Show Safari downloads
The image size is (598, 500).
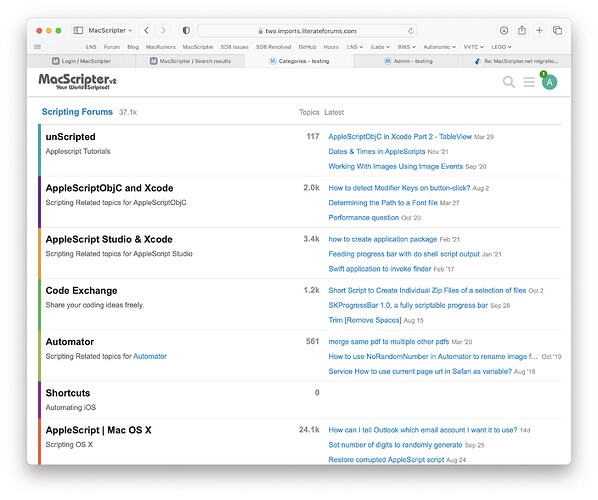point(504,31)
